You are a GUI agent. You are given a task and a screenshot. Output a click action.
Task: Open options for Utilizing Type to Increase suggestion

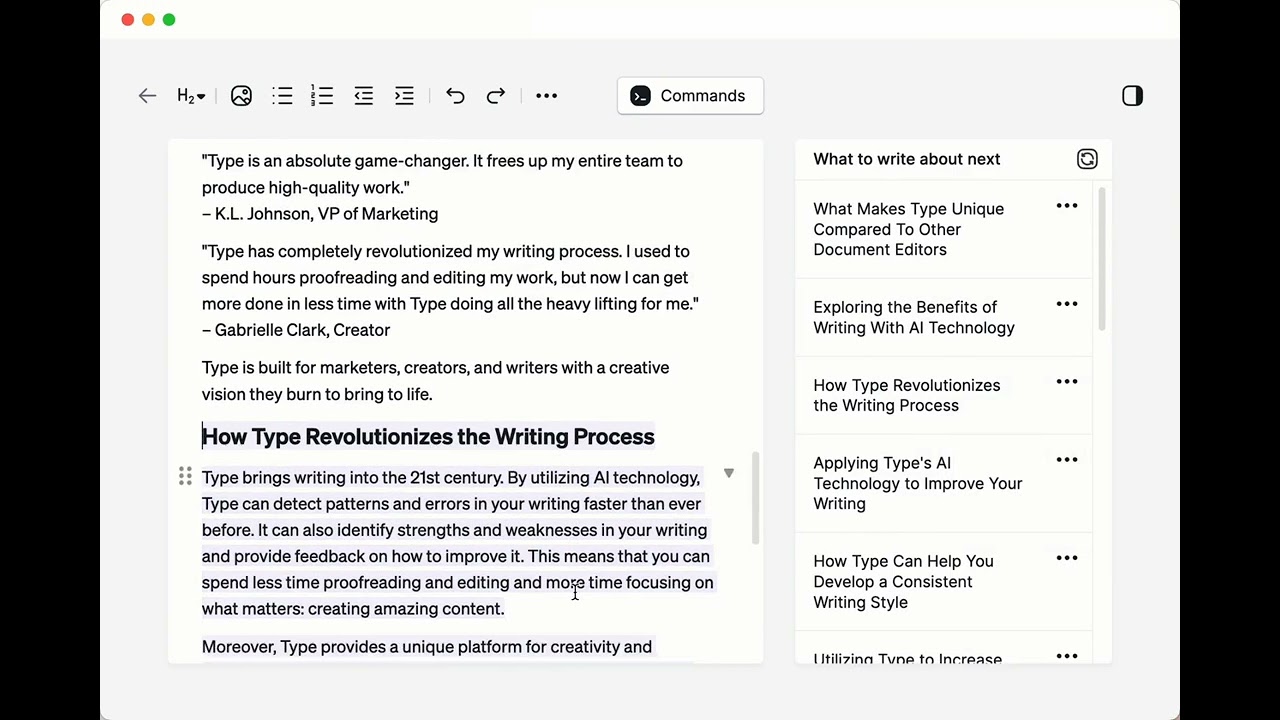tap(1067, 656)
